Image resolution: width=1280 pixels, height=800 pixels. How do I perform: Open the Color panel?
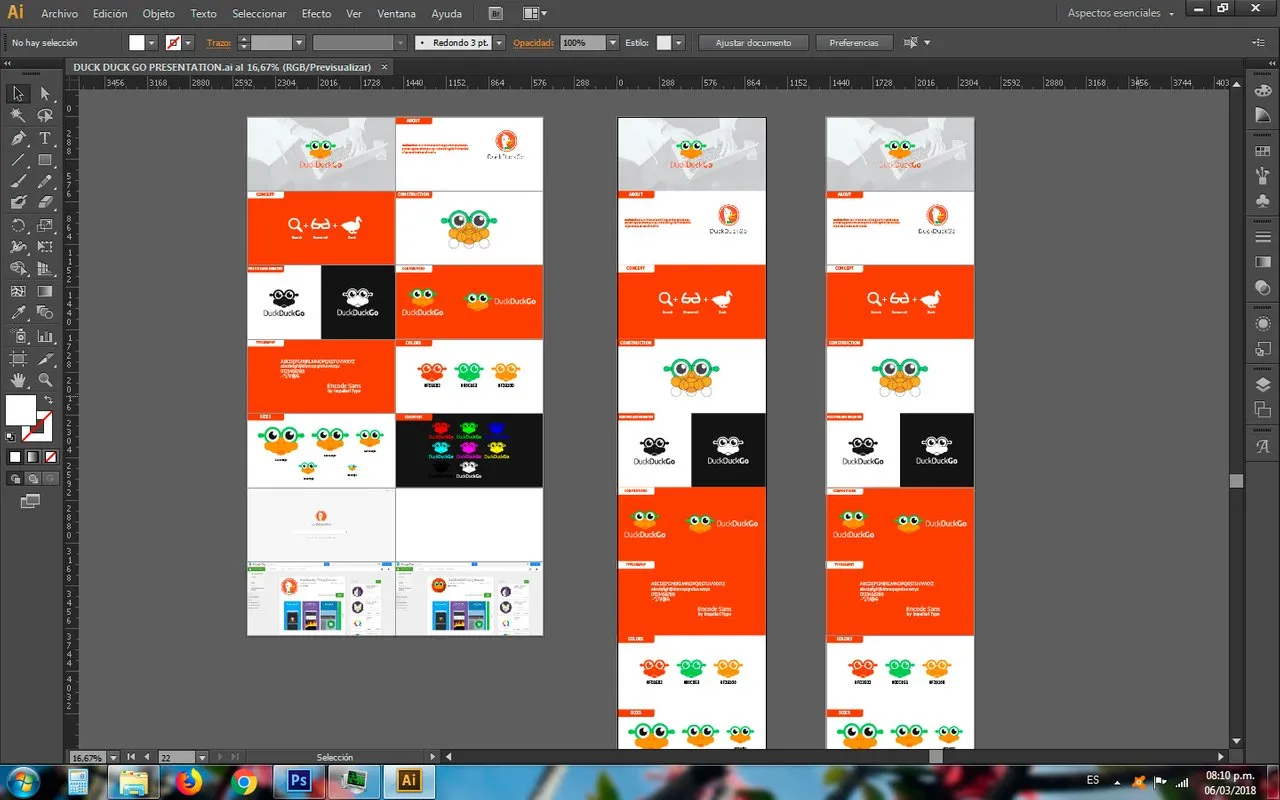click(1262, 91)
